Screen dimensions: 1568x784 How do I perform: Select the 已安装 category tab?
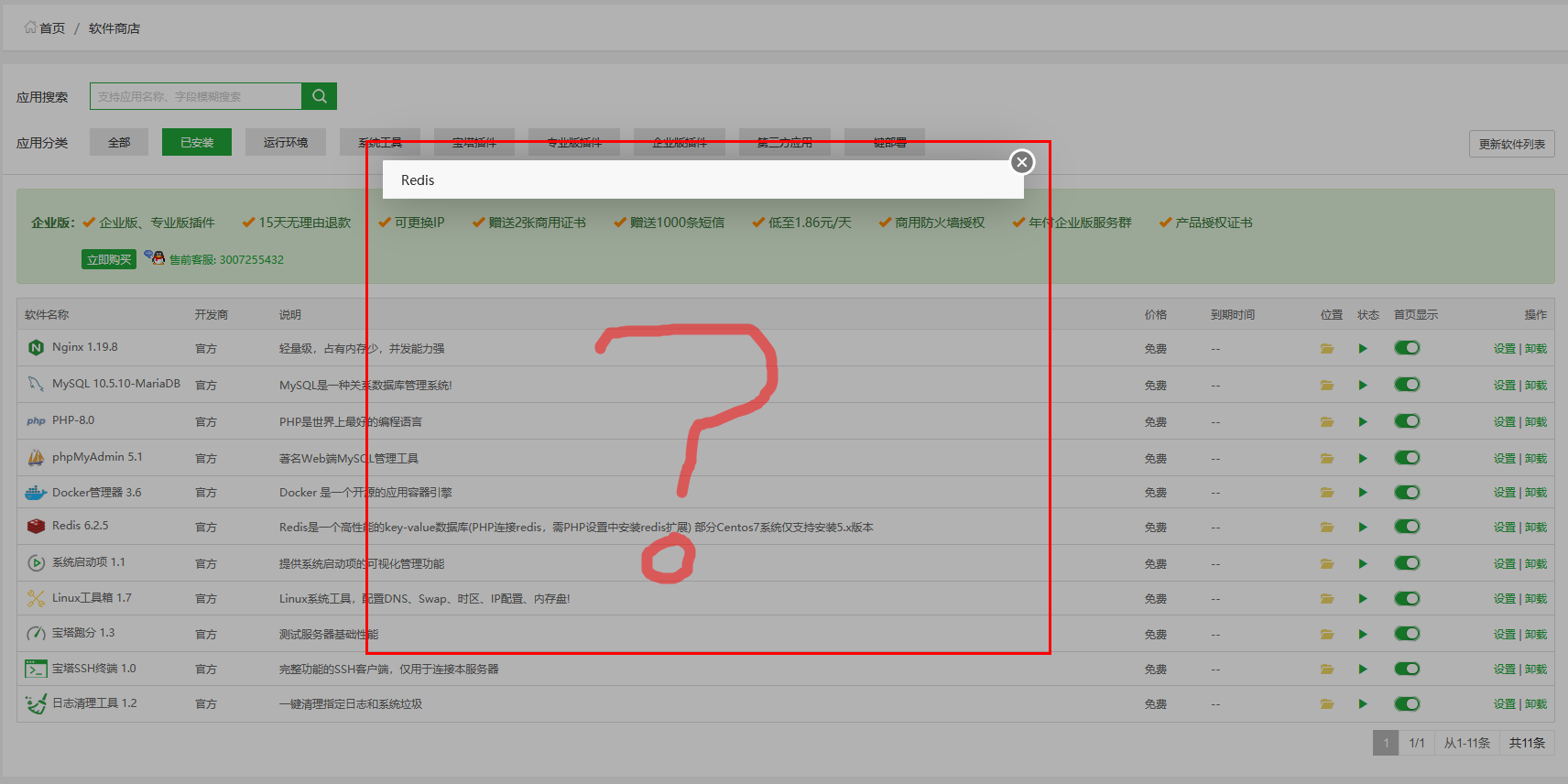[197, 142]
